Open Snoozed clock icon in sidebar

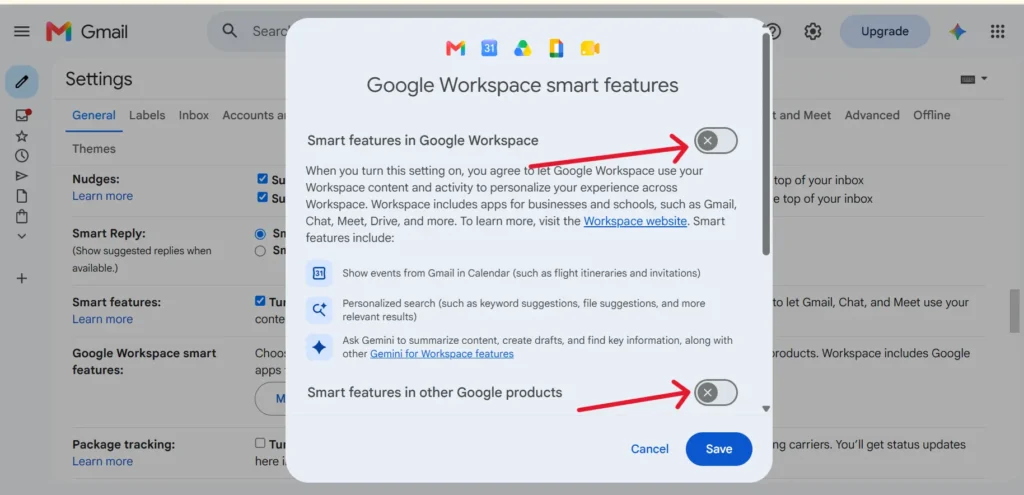(22, 155)
